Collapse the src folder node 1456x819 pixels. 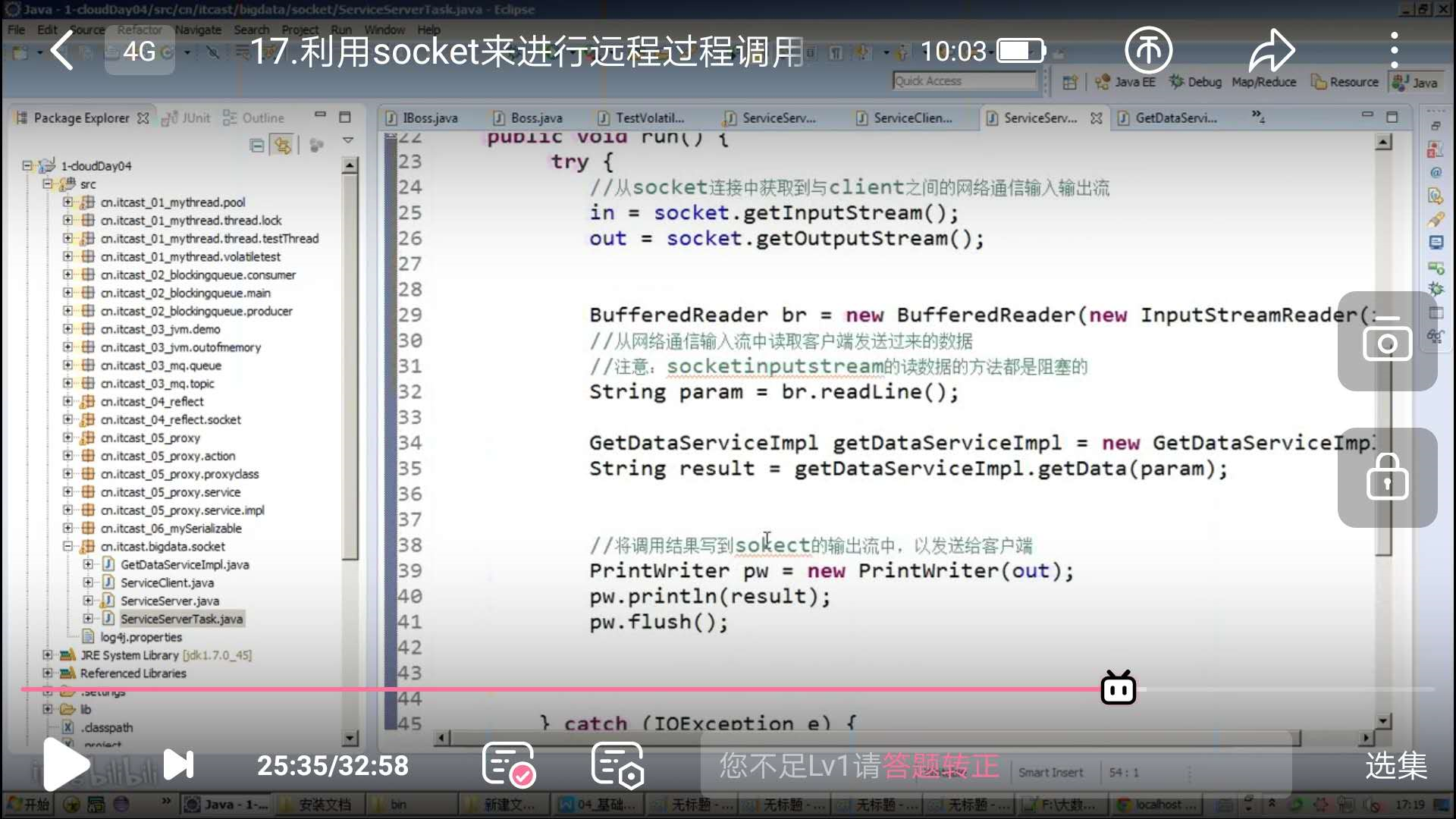pyautogui.click(x=47, y=184)
